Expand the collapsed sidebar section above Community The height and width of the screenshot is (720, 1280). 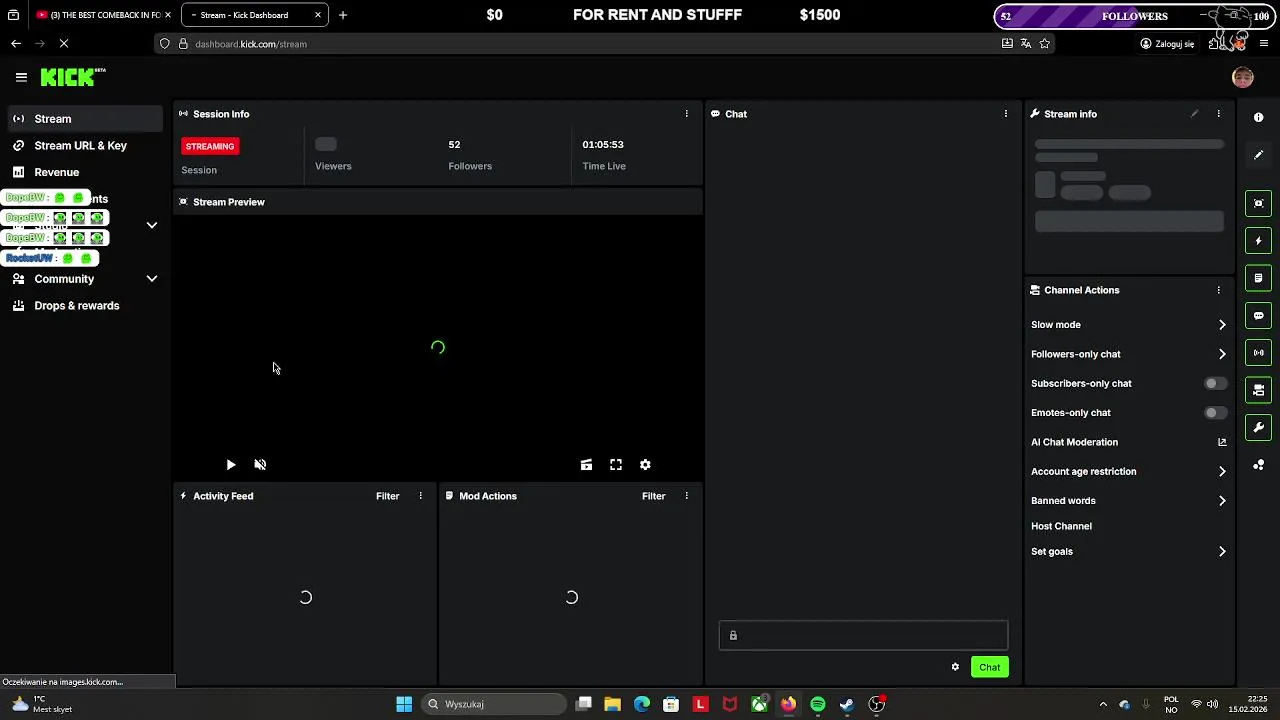(152, 225)
